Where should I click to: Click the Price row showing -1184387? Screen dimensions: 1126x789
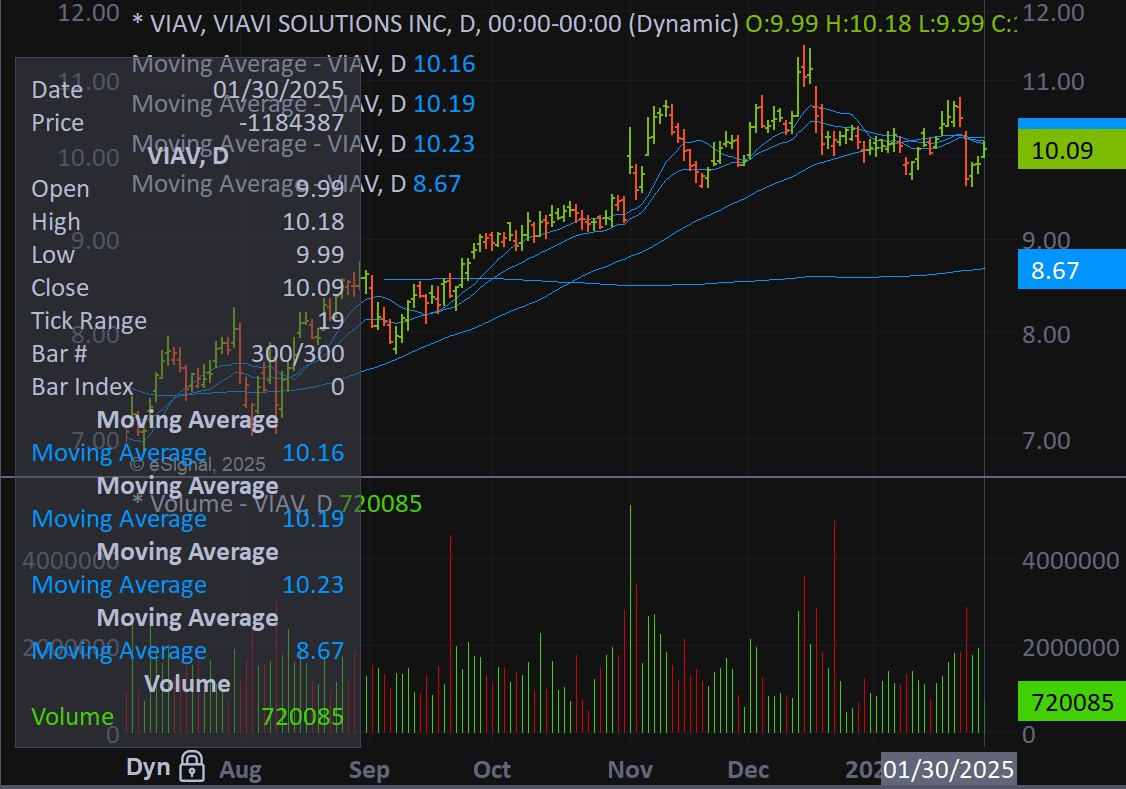(187, 123)
